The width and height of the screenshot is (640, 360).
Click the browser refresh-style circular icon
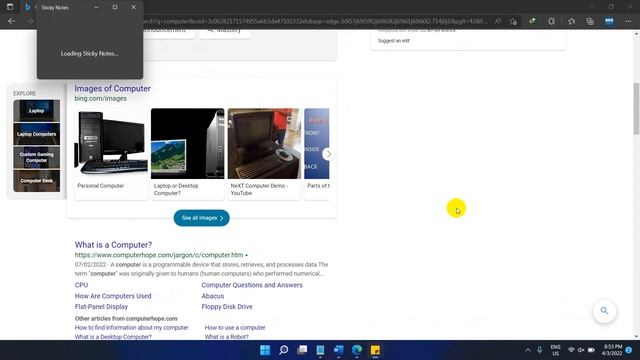point(551,21)
